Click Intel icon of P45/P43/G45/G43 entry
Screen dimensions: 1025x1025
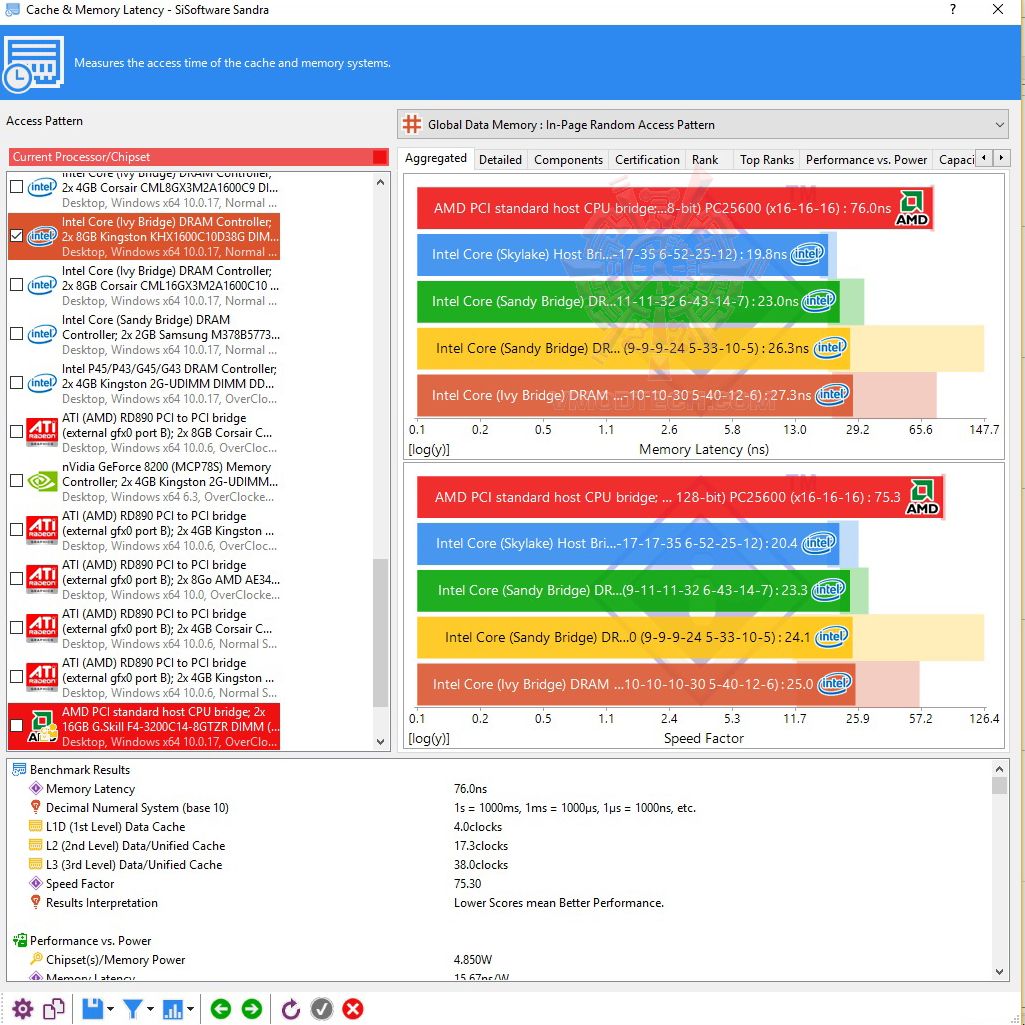42,383
